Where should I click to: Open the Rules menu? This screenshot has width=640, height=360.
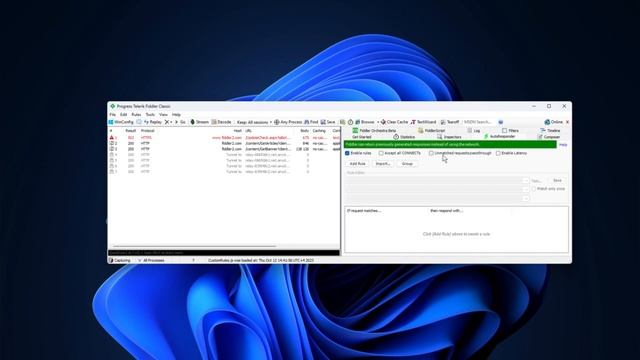coord(136,115)
